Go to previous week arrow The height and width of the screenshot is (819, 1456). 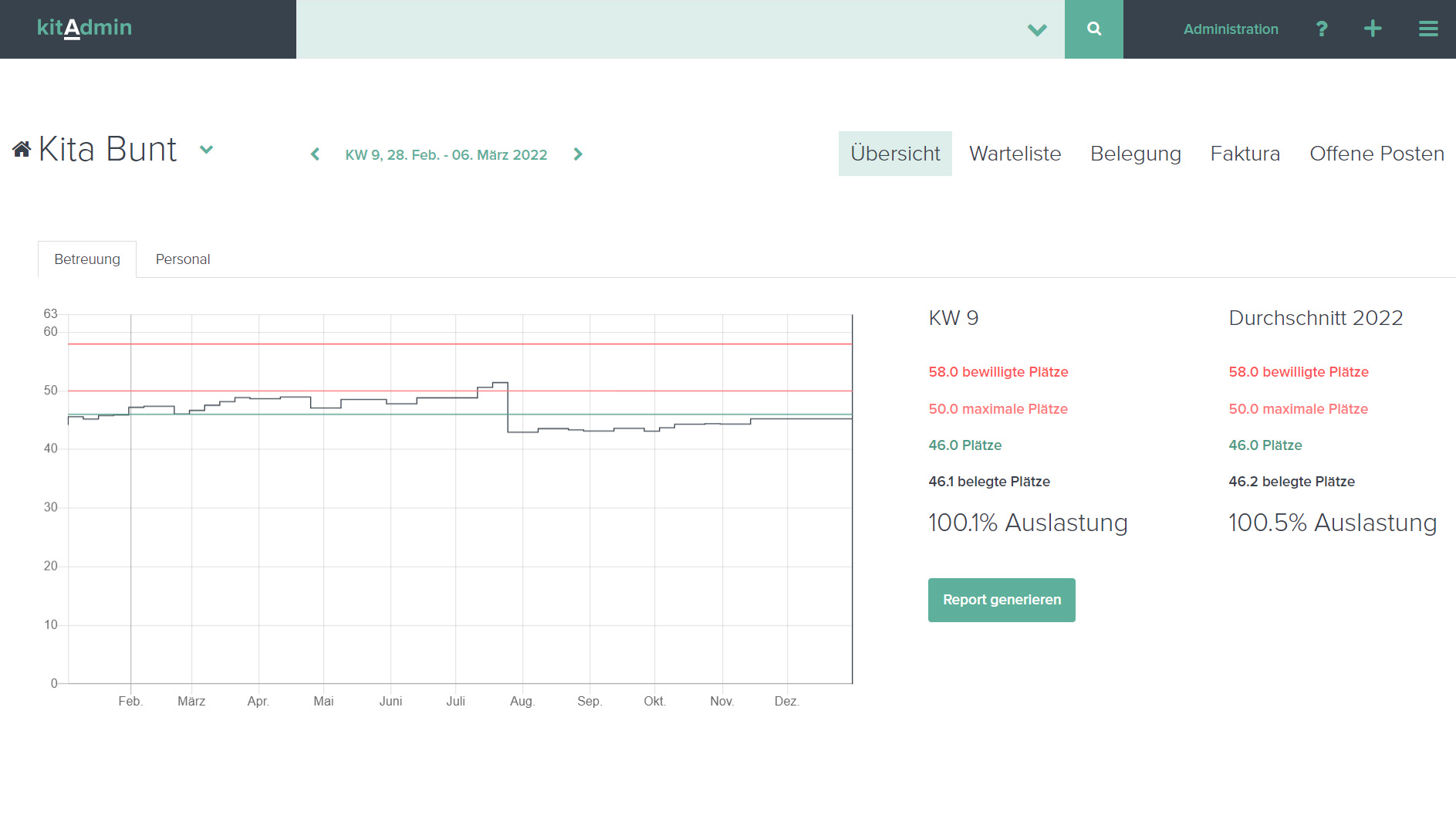tap(315, 154)
